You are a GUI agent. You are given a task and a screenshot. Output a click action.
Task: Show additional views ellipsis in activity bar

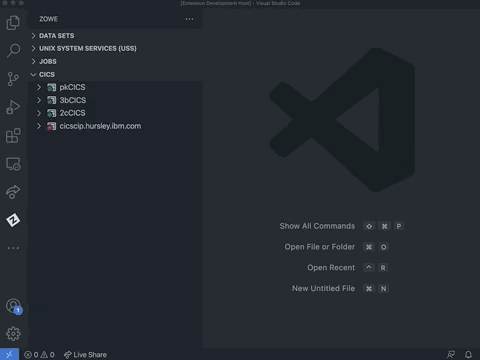pos(13,248)
